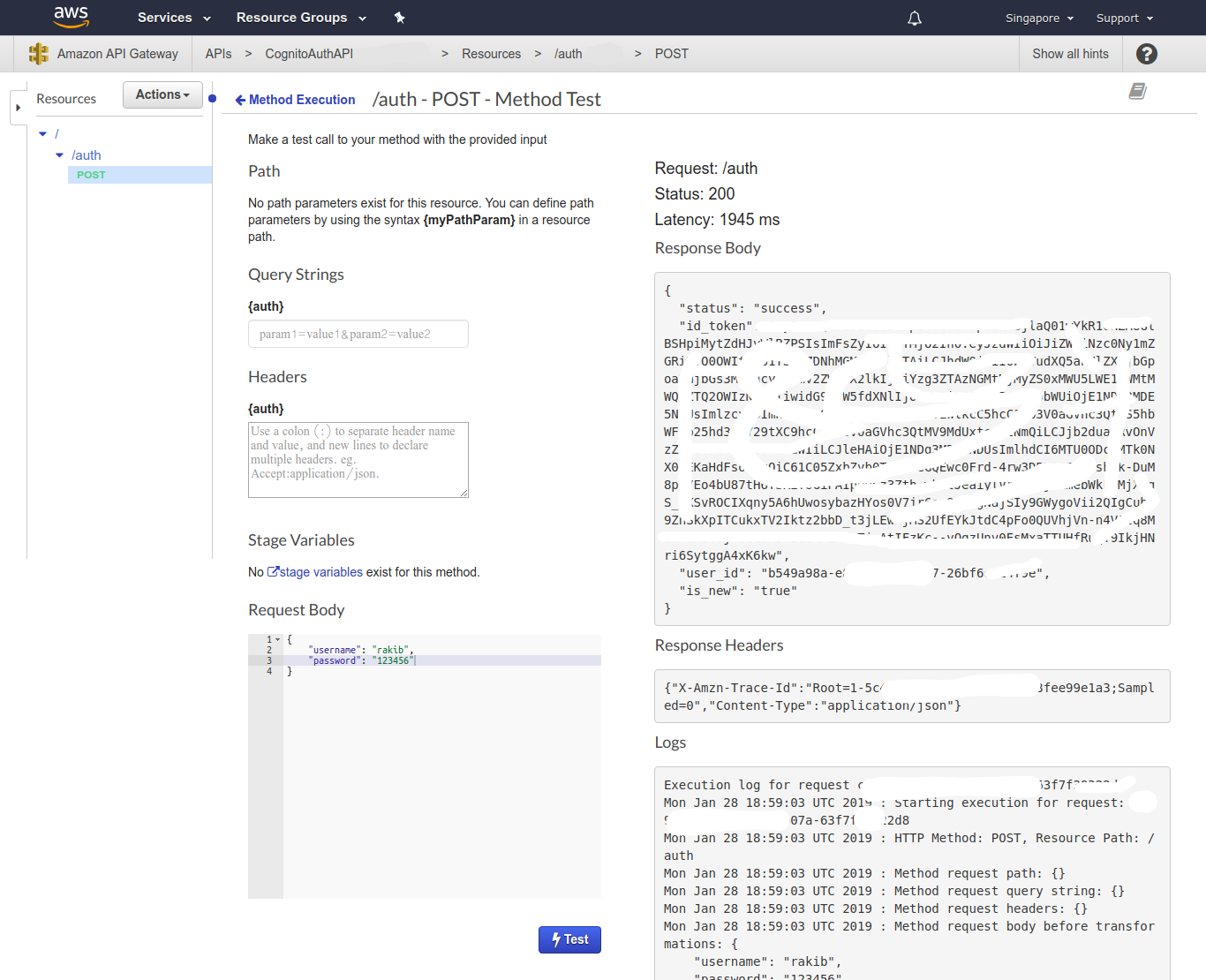The width and height of the screenshot is (1206, 980).
Task: Click the headers textarea
Action: pyautogui.click(x=358, y=460)
